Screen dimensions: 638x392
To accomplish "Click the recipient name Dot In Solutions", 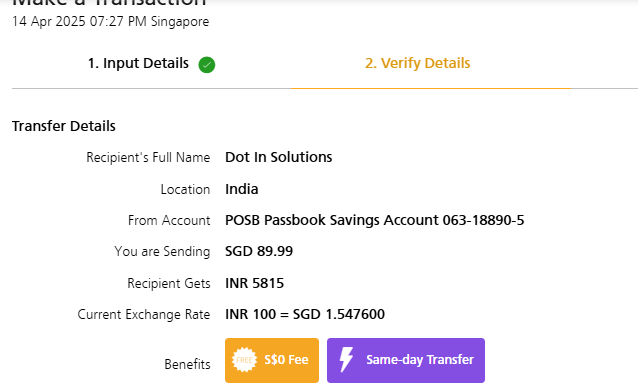I will coord(279,157).
